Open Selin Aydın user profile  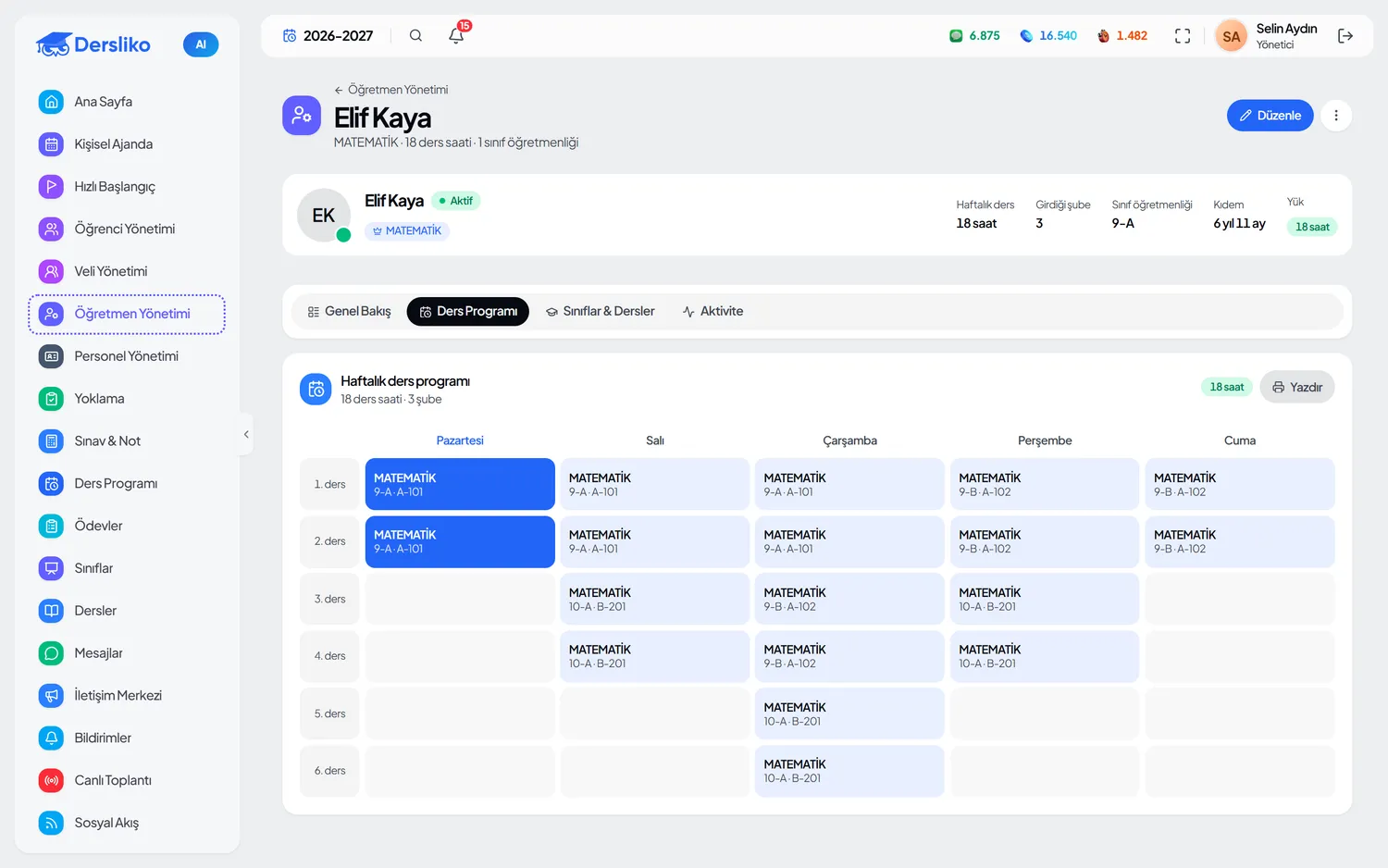tap(1267, 36)
